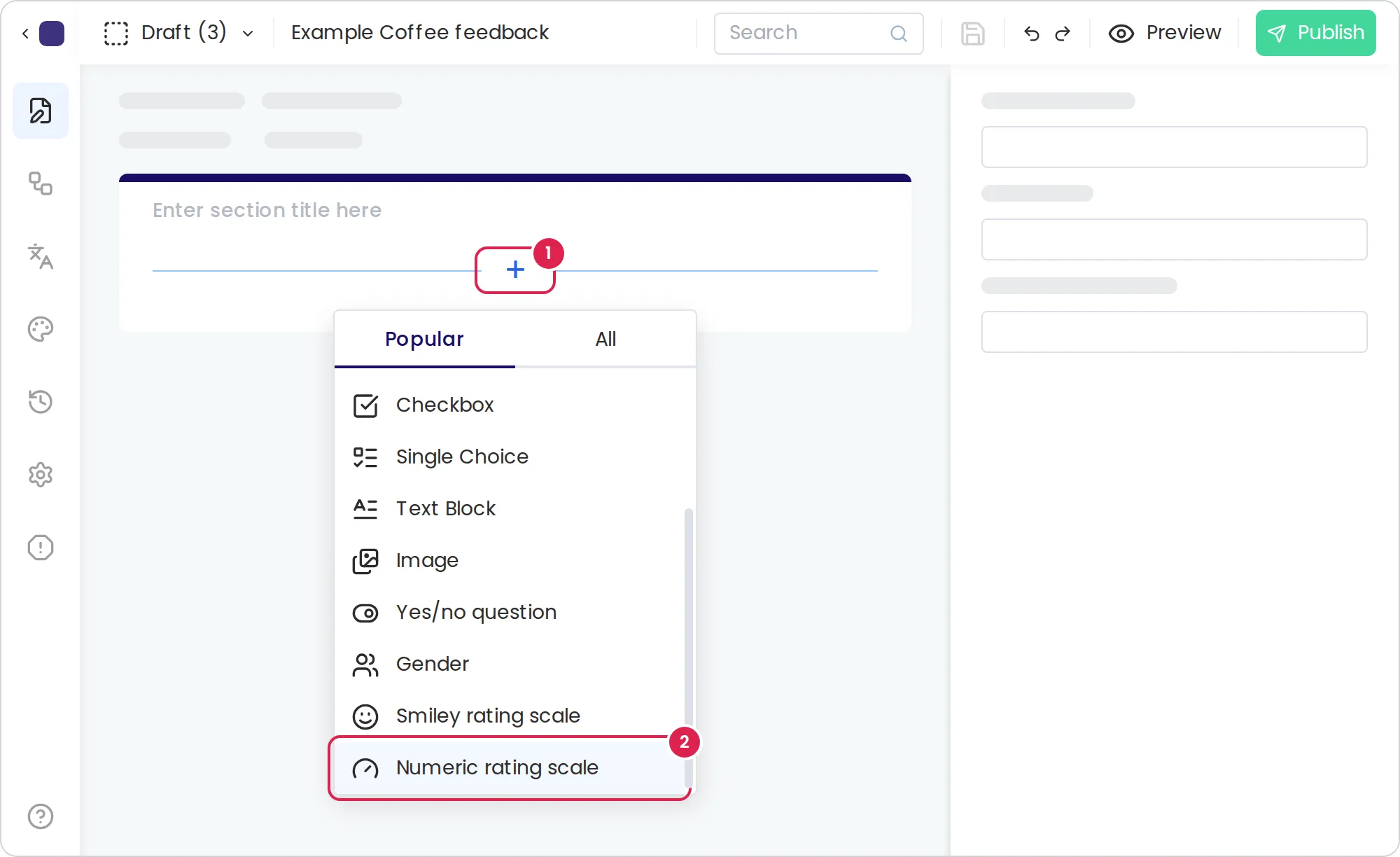This screenshot has width=1400, height=857.
Task: Open the logic flow sidebar icon
Action: pos(41,183)
